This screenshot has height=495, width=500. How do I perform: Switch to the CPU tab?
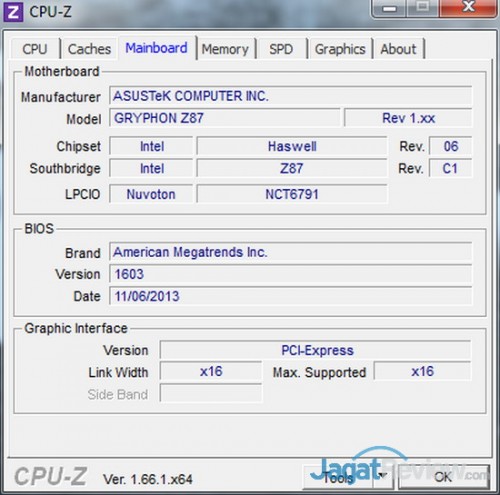[35, 49]
